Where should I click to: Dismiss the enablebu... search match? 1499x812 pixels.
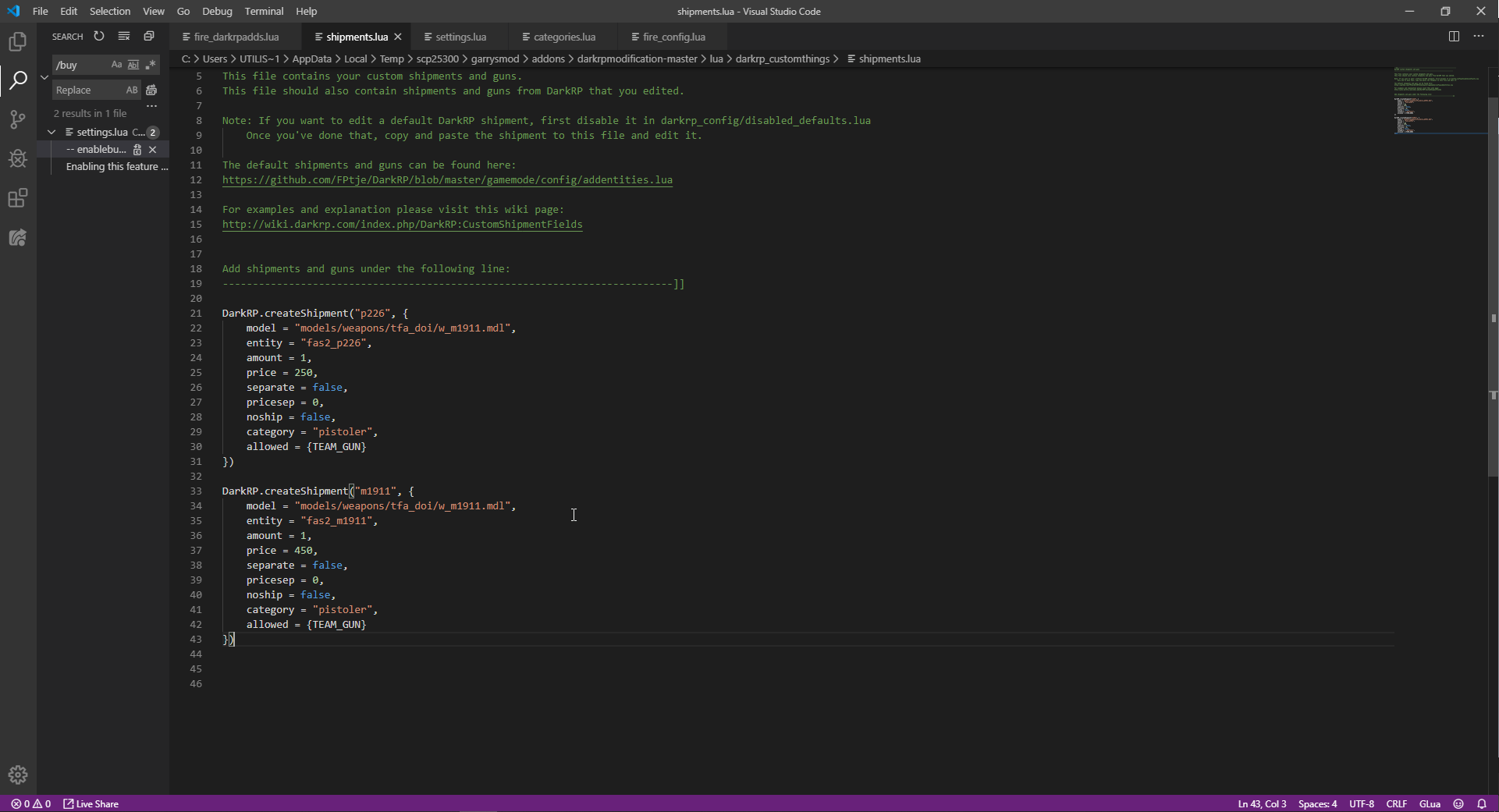point(153,149)
